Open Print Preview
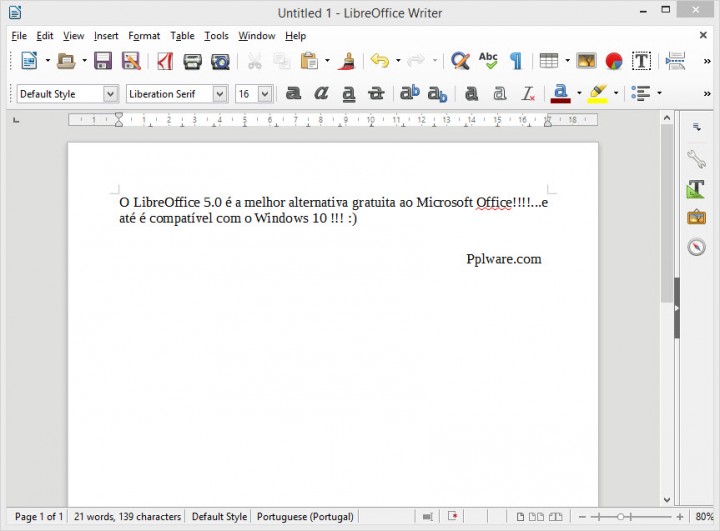Image resolution: width=720 pixels, height=531 pixels. (x=220, y=61)
